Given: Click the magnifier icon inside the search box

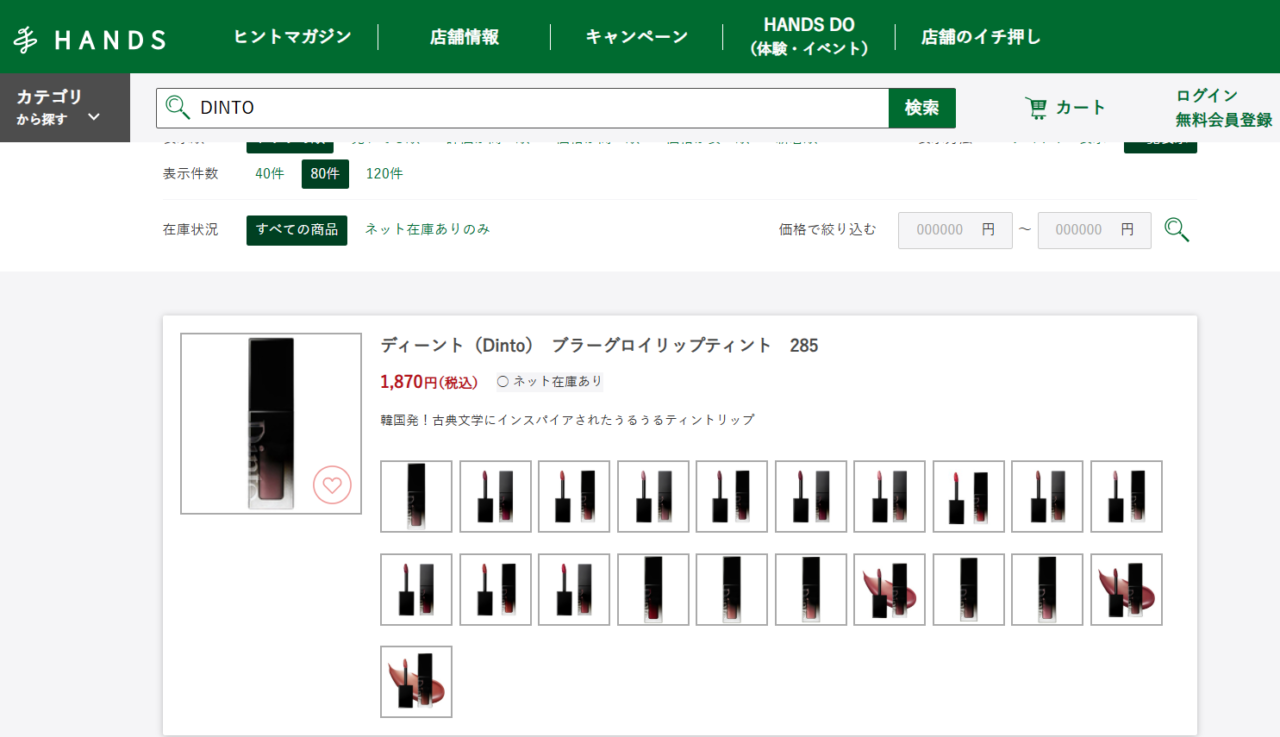Looking at the screenshot, I should pos(178,108).
